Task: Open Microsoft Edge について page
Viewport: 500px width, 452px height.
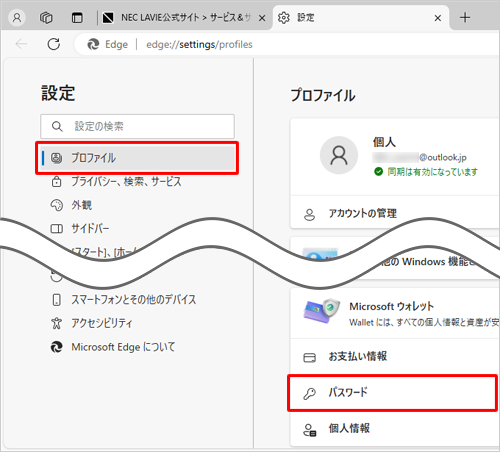Action: [x=123, y=347]
